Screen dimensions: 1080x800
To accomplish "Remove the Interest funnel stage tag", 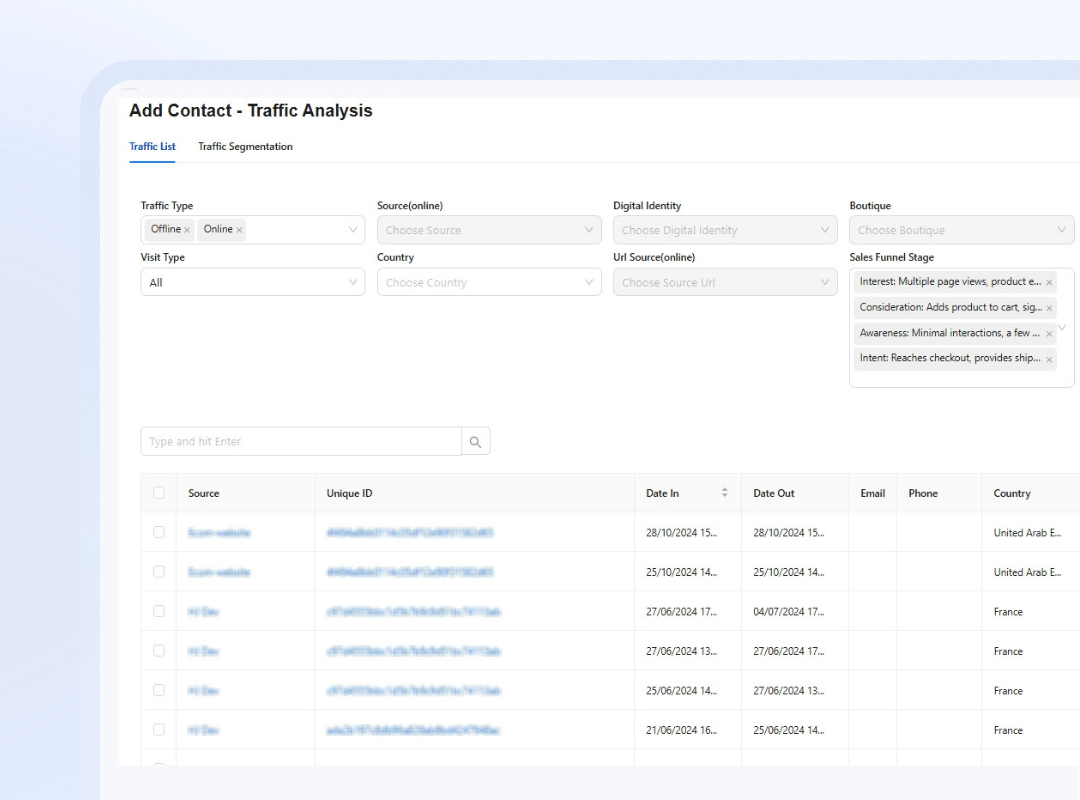I will pos(1049,283).
